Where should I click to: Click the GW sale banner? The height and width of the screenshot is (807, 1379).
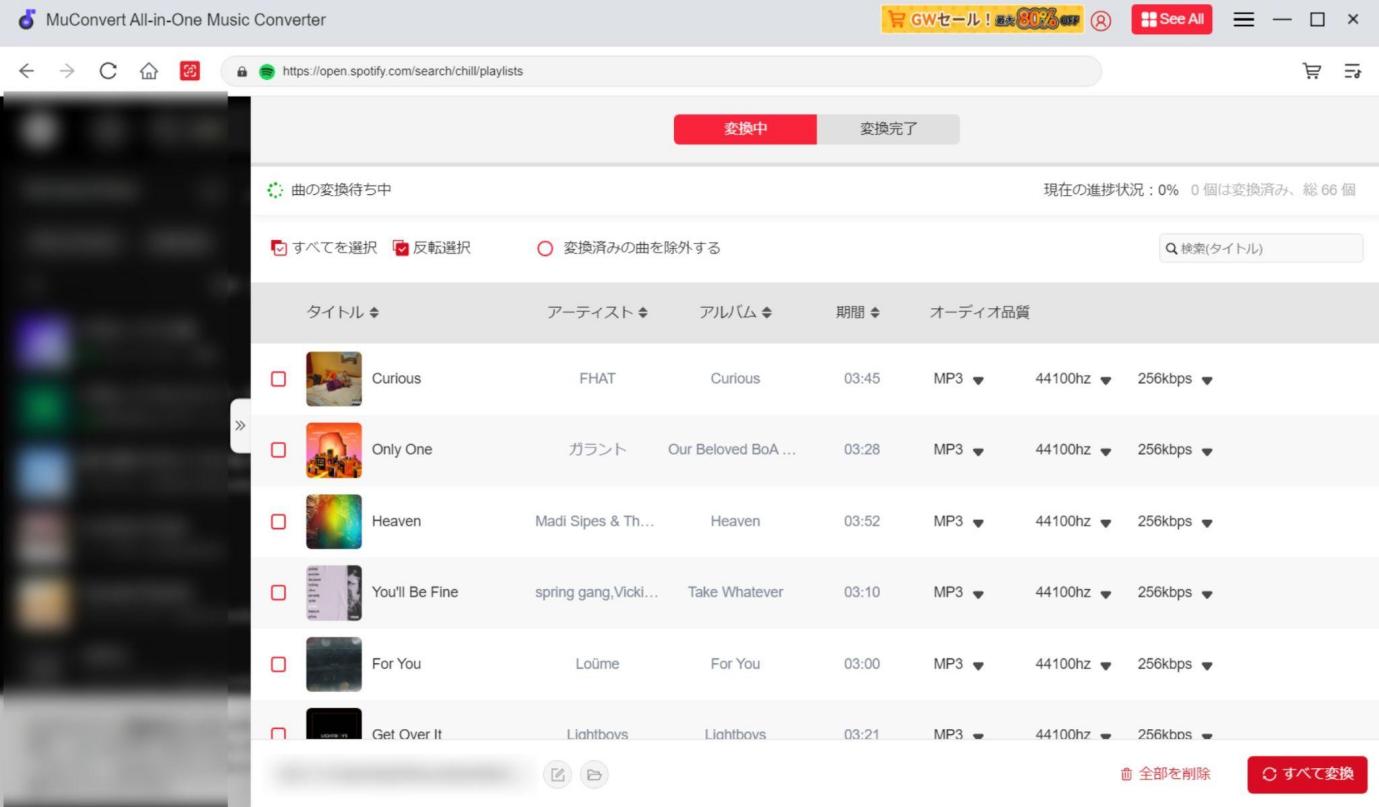coord(982,20)
